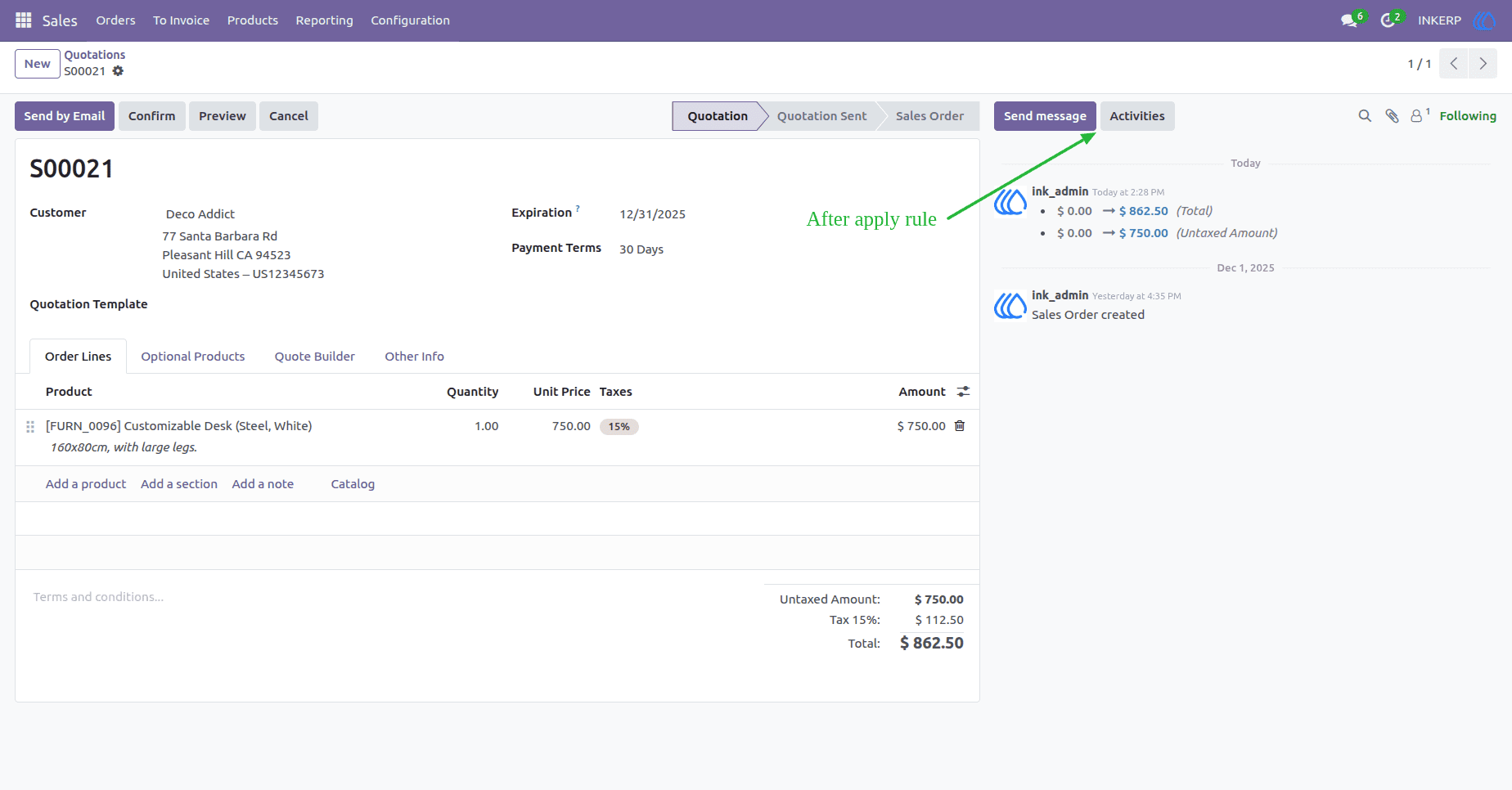This screenshot has width=1512, height=790.
Task: Open the To Invoice menu
Action: point(181,20)
